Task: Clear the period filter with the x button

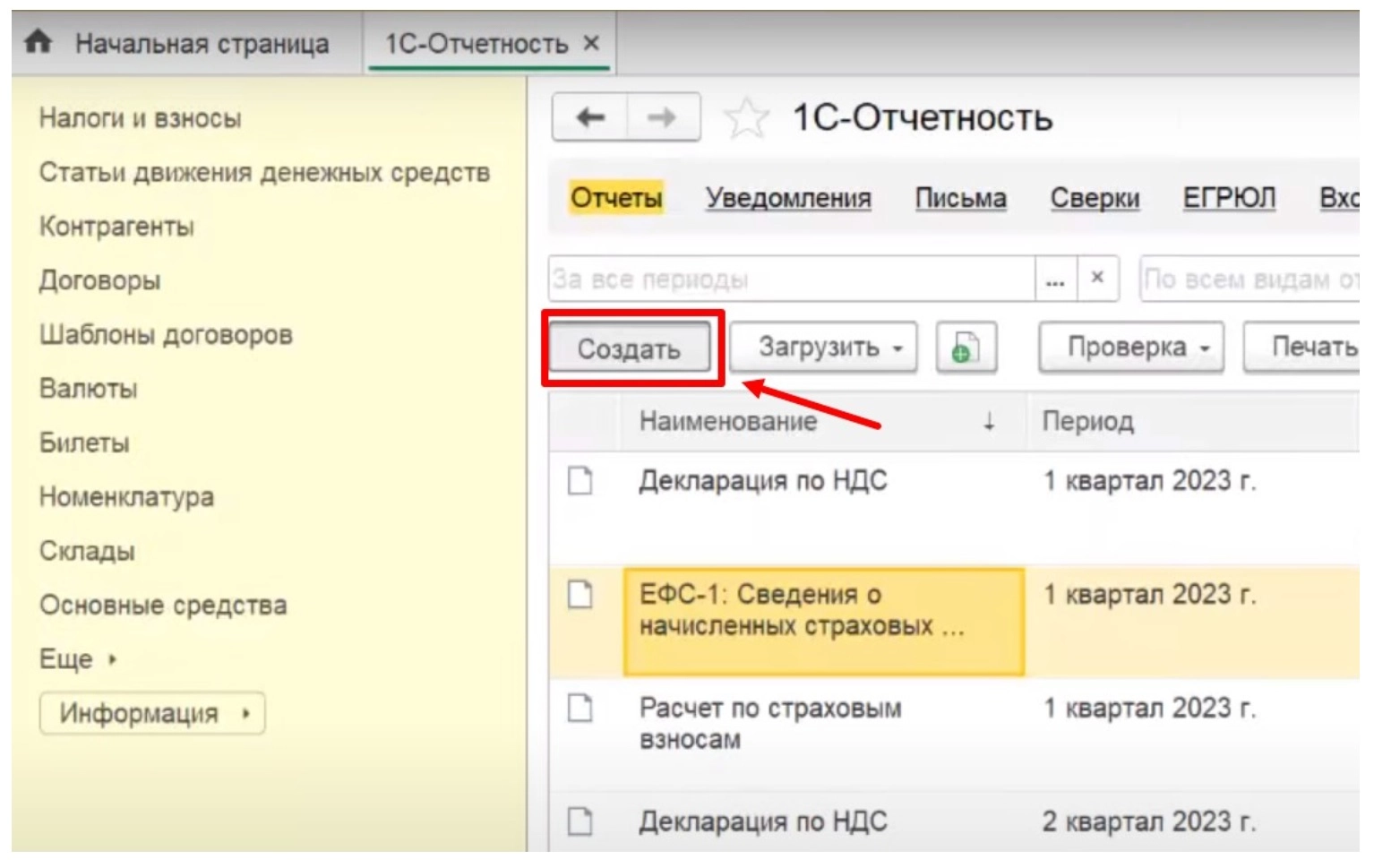Action: tap(1097, 279)
